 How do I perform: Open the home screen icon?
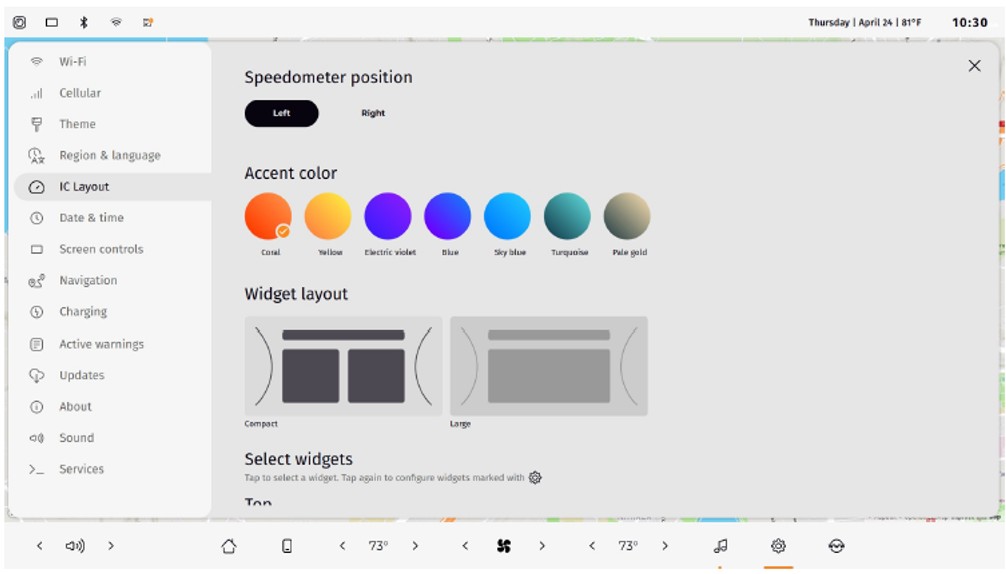[229, 546]
